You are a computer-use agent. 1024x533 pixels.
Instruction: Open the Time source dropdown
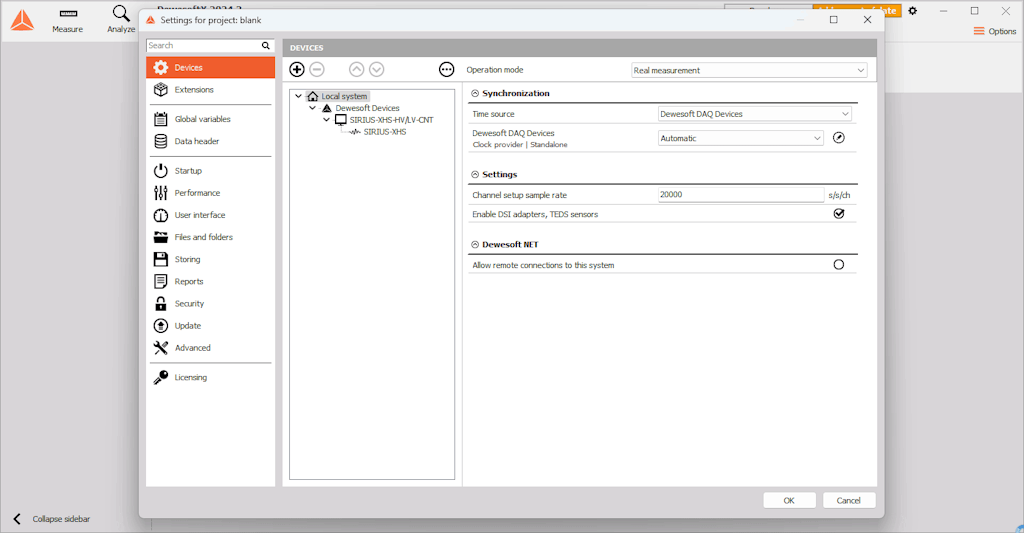pos(754,114)
